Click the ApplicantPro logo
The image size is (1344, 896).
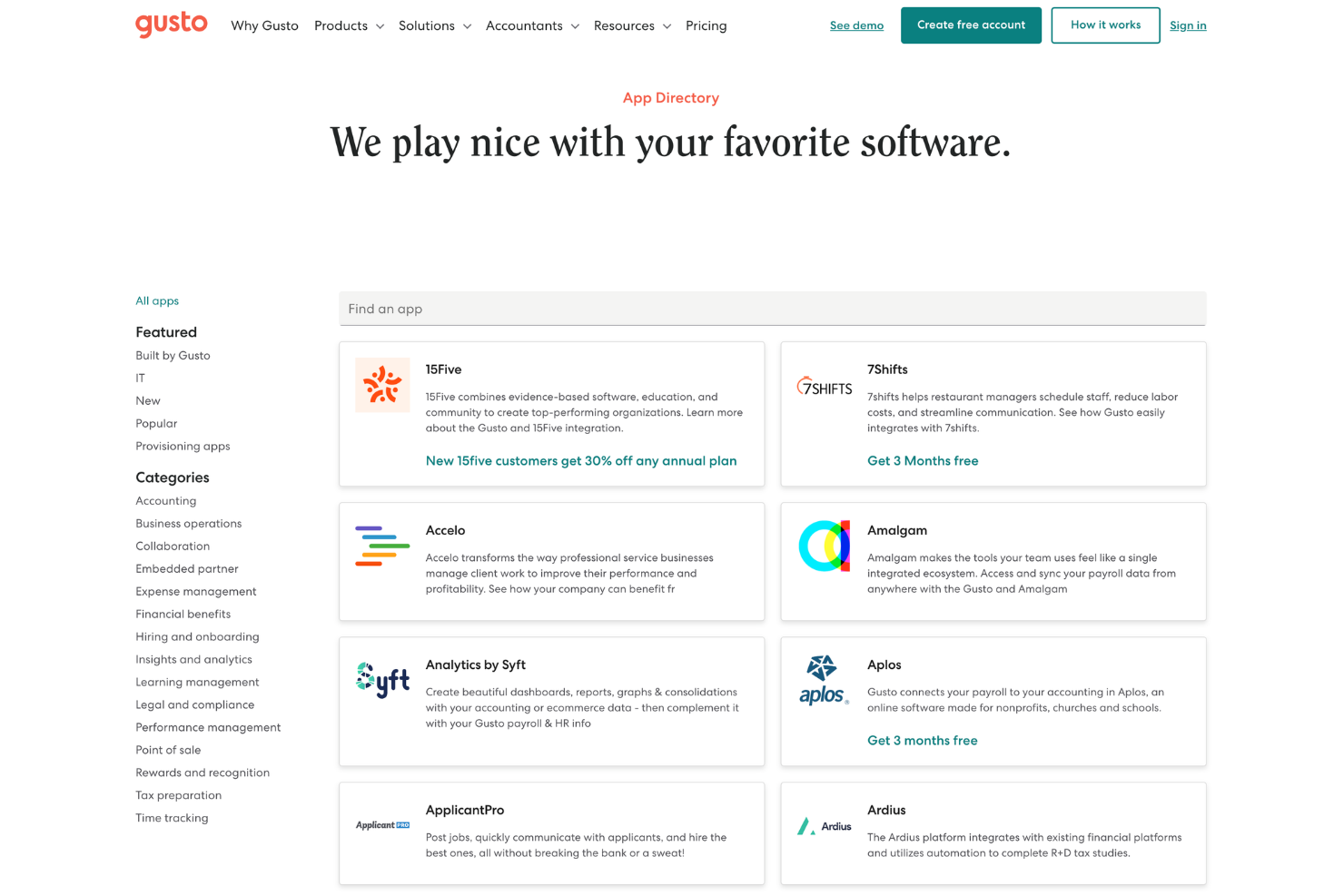click(382, 825)
